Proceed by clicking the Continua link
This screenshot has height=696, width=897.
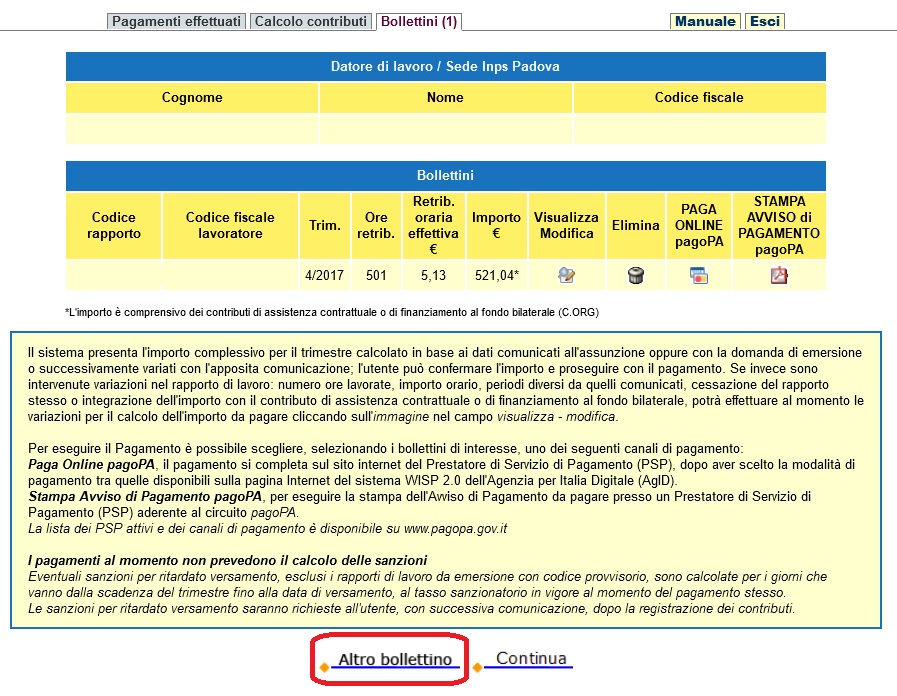pyautogui.click(x=531, y=659)
